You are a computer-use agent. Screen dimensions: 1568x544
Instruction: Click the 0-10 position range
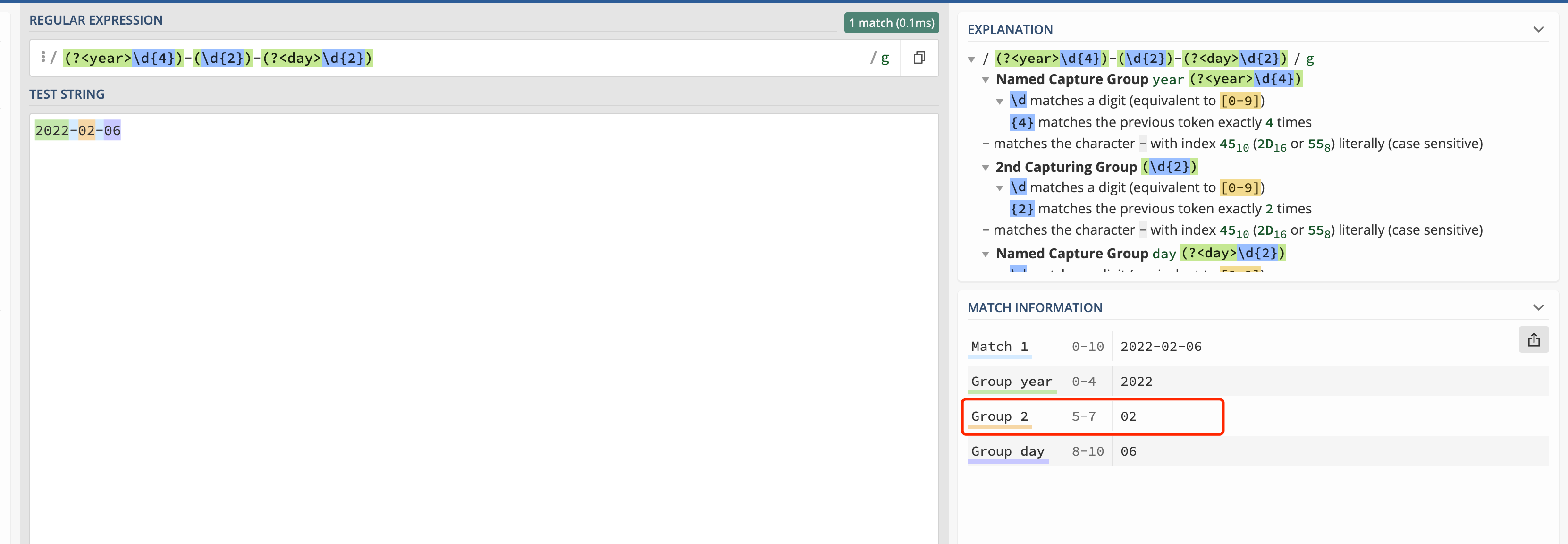[x=1087, y=347]
